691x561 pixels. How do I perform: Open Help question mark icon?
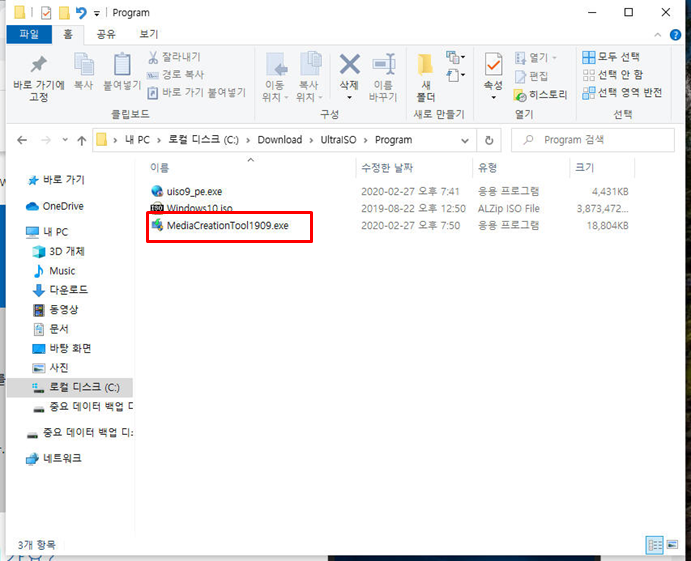point(675,35)
